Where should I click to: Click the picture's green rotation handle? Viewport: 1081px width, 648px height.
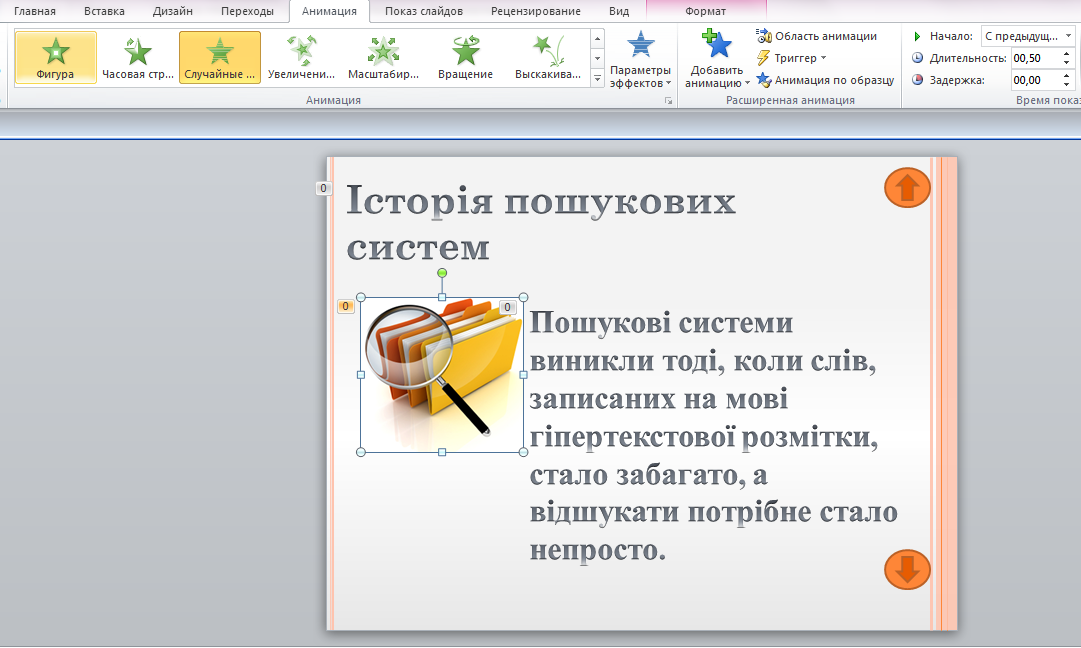coord(442,274)
